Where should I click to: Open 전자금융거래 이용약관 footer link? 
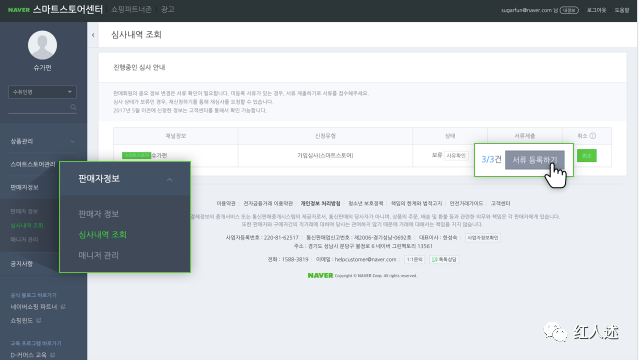point(268,203)
